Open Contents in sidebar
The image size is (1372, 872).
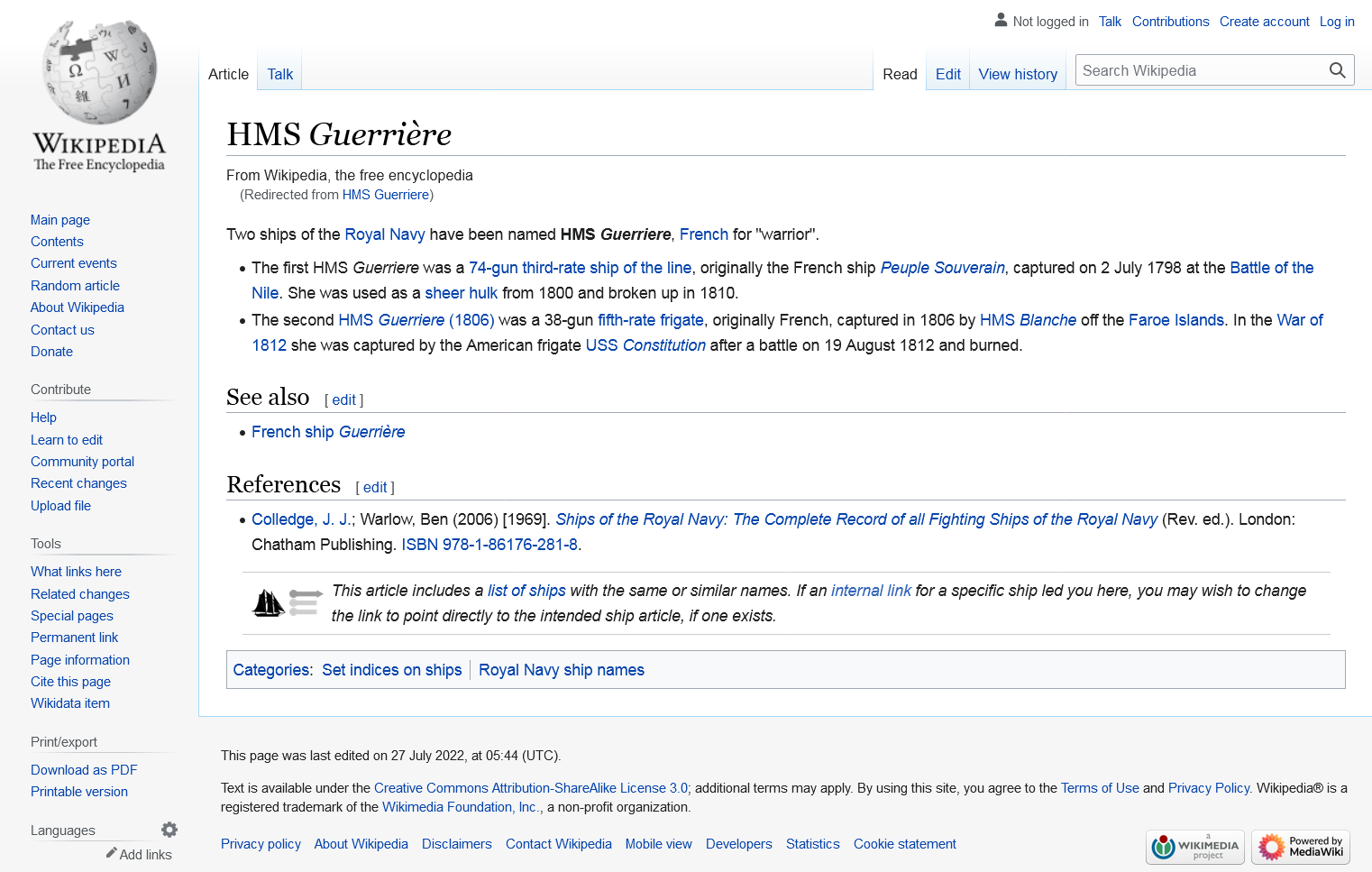(57, 242)
